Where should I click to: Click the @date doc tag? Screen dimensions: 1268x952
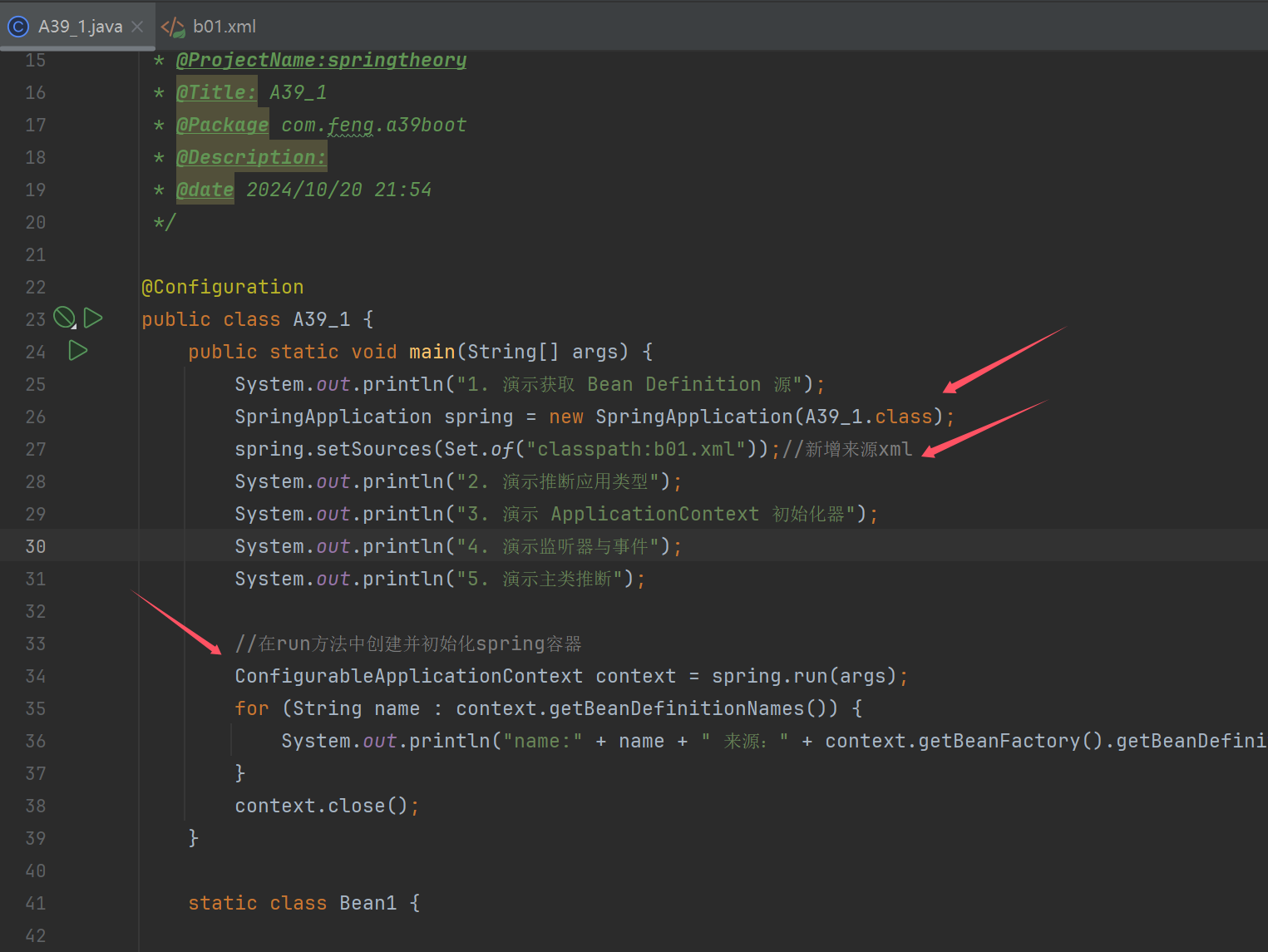coord(205,190)
